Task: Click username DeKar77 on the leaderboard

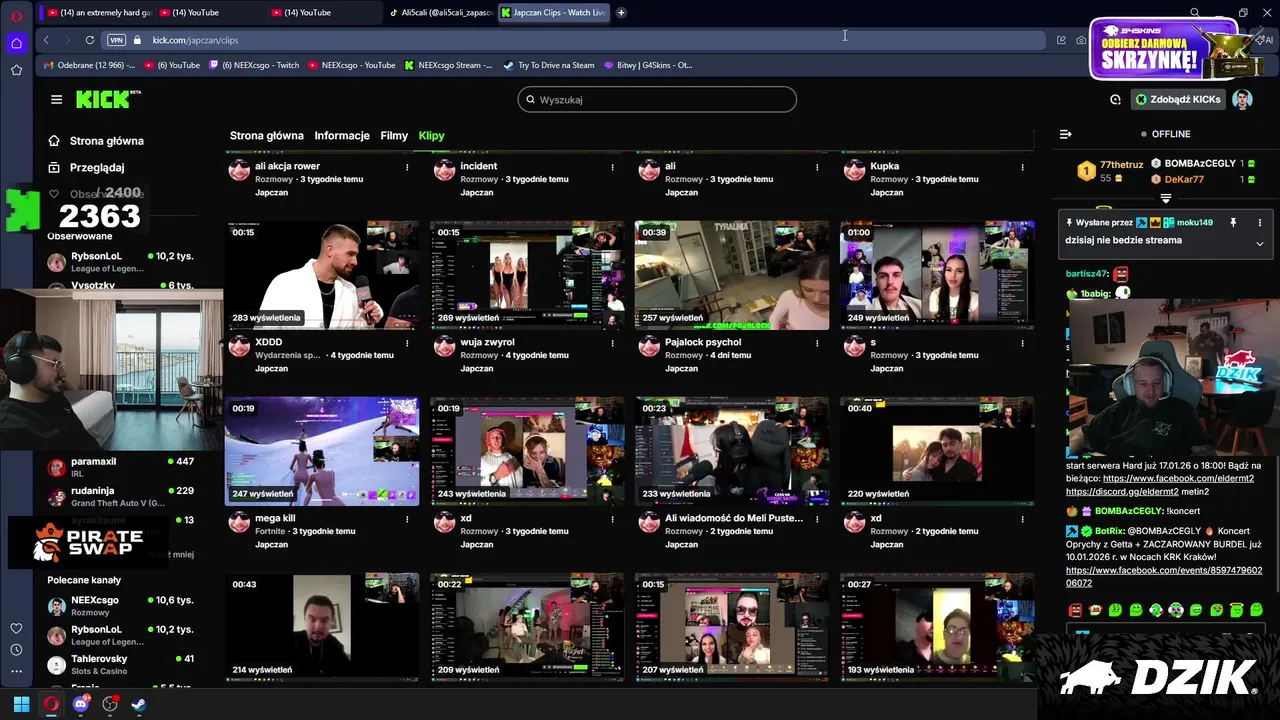Action: [x=1184, y=179]
